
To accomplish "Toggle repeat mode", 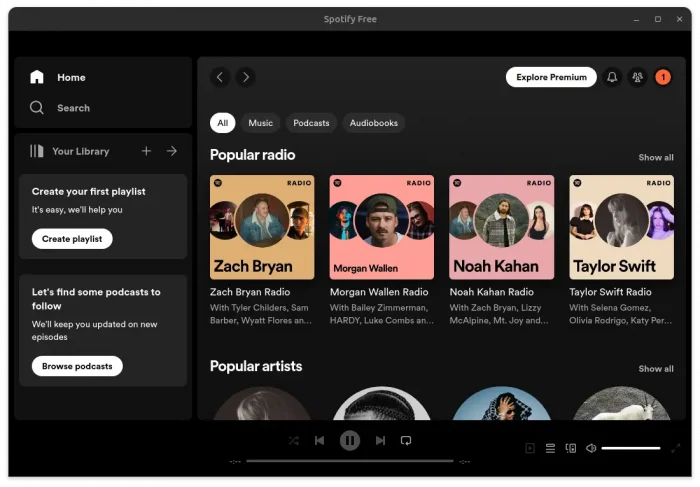I will [406, 440].
